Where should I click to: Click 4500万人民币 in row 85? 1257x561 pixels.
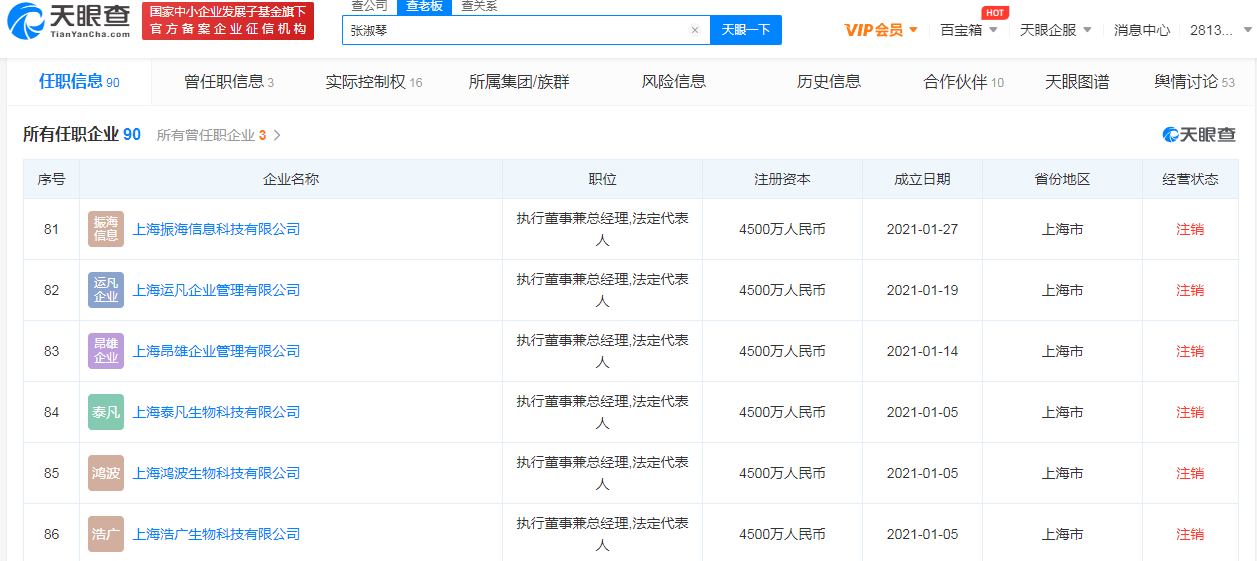(782, 473)
